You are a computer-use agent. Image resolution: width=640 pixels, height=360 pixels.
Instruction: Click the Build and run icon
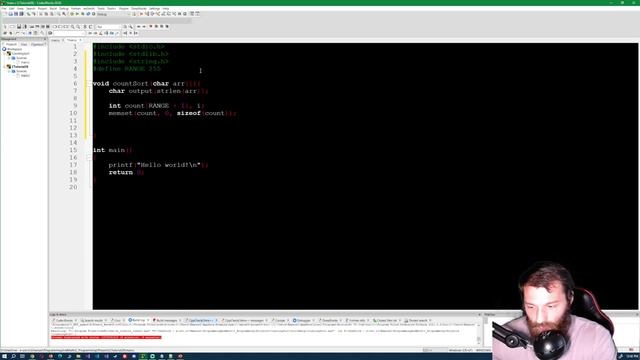pyautogui.click(x=83, y=14)
